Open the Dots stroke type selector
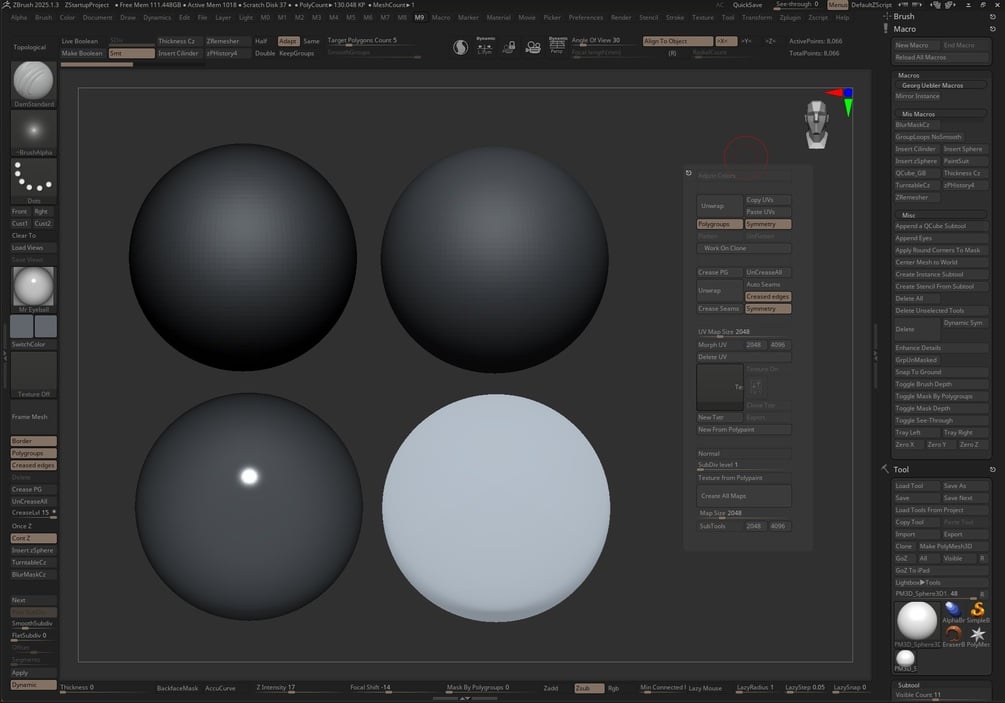This screenshot has width=1005, height=703. (33, 181)
